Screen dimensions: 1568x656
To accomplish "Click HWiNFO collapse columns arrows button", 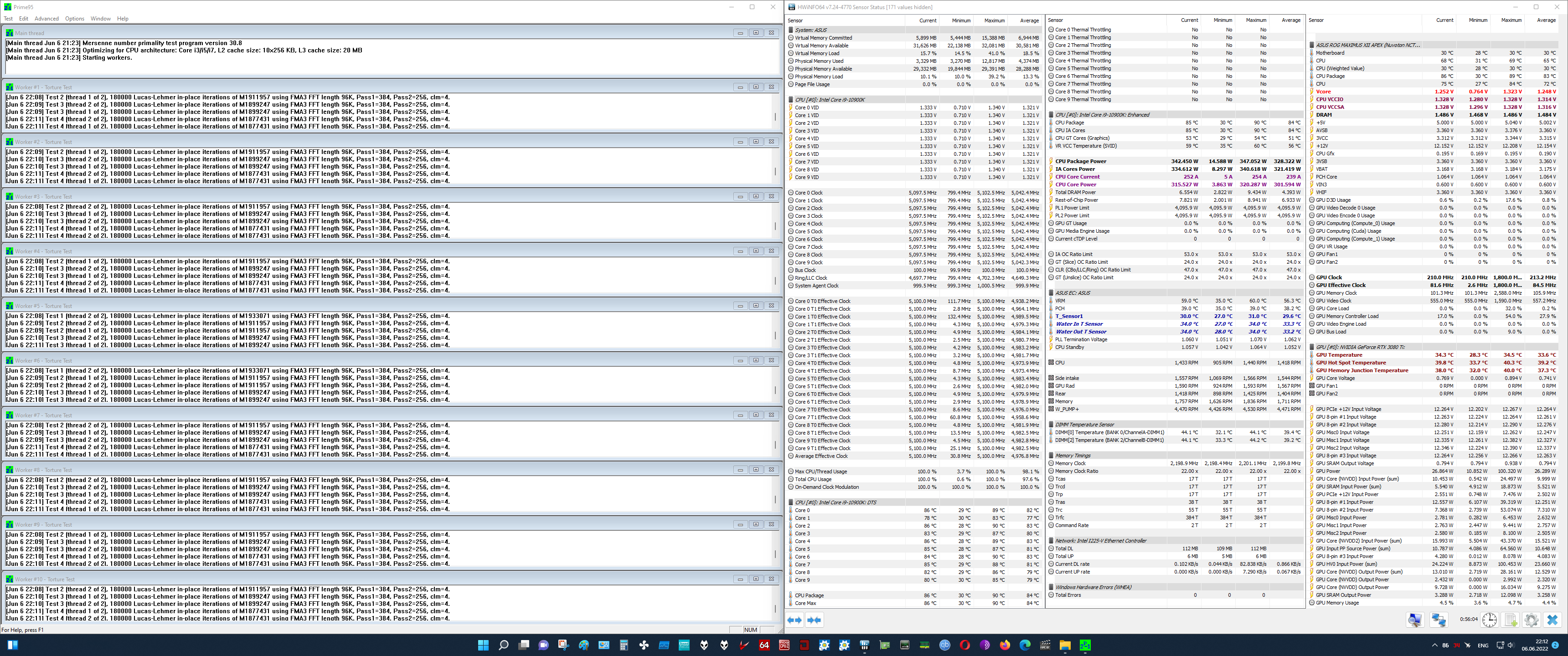I will tap(815, 620).
